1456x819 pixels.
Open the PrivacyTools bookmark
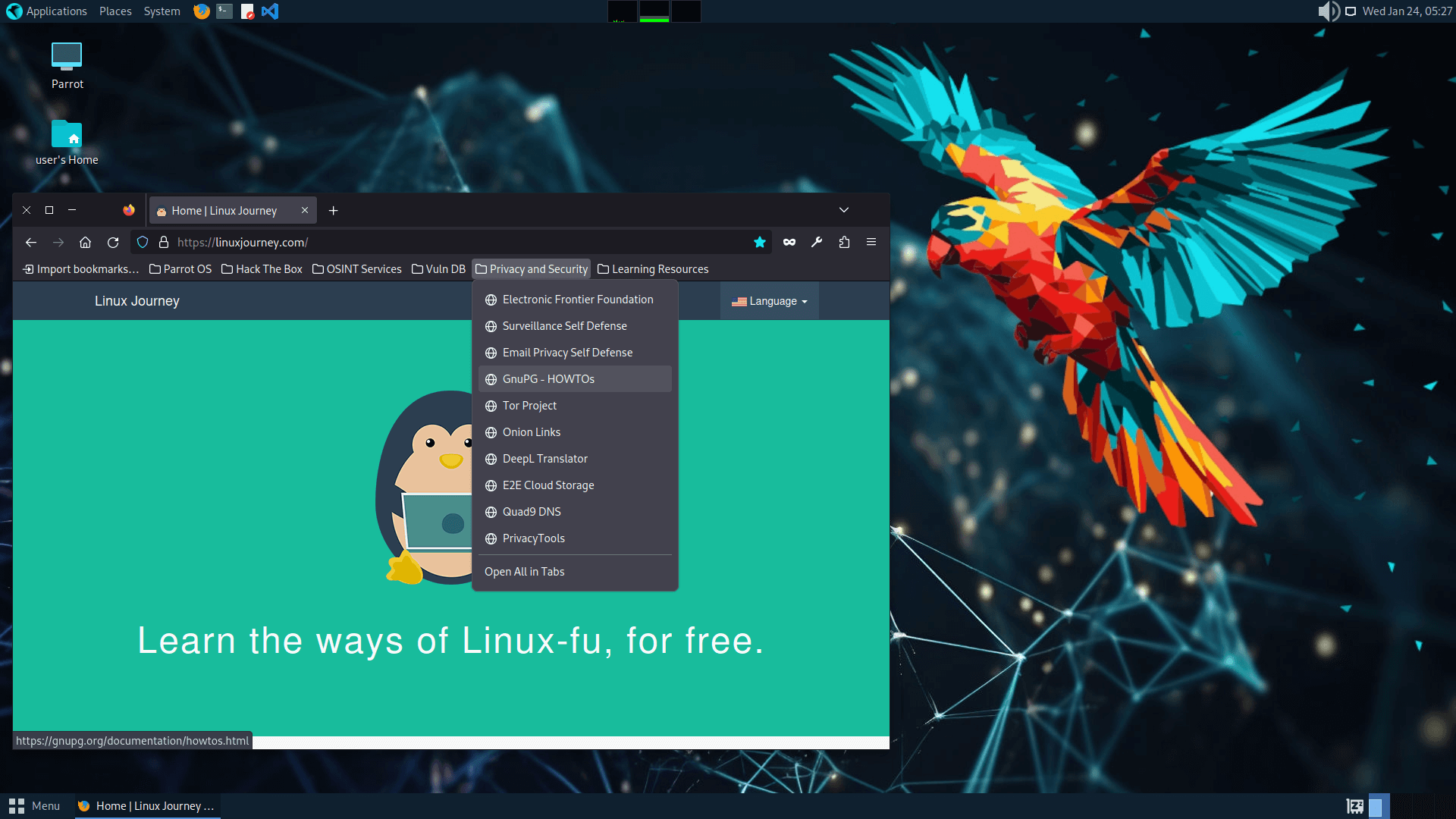pos(575,538)
